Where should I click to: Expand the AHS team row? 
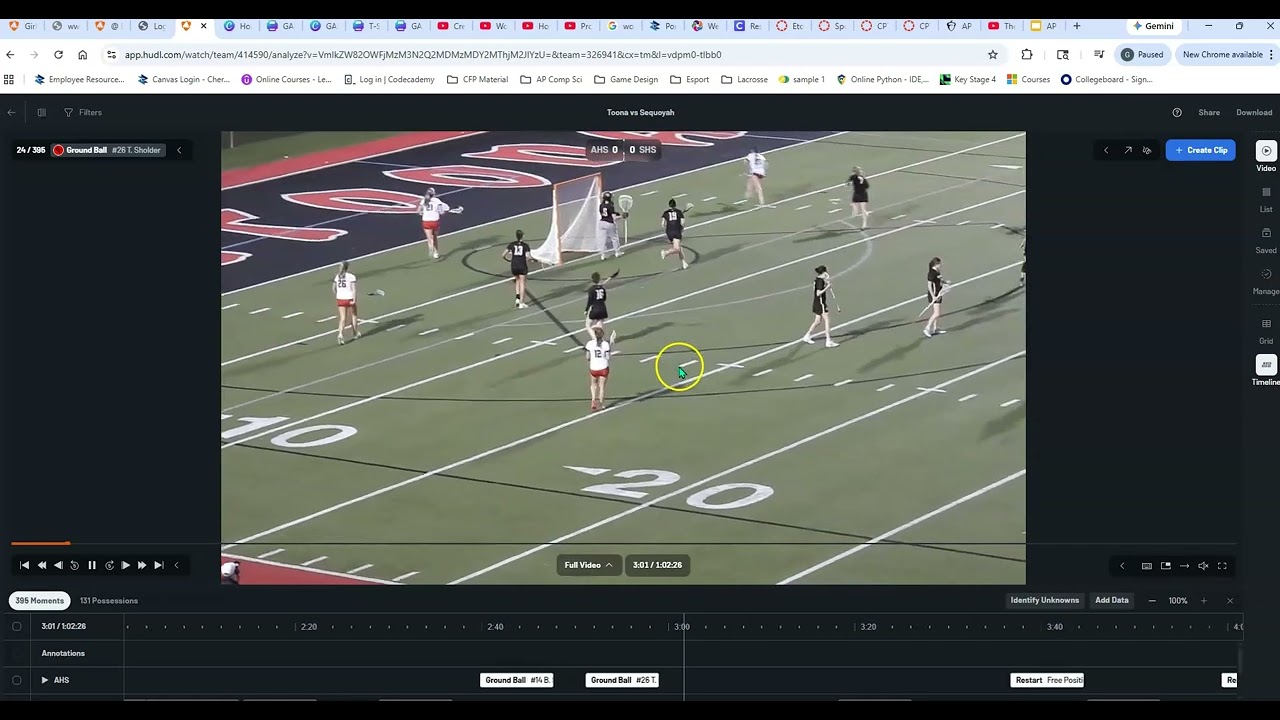point(44,680)
